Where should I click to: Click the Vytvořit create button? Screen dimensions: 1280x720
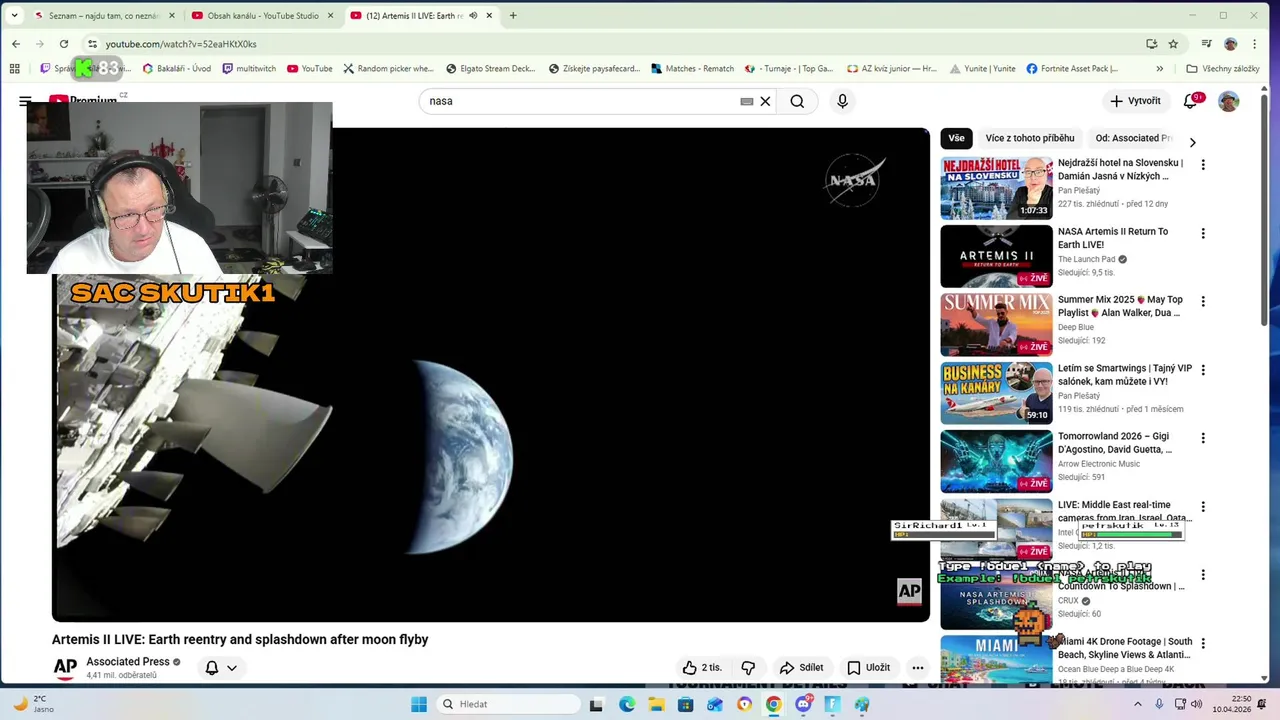pyautogui.click(x=1135, y=101)
